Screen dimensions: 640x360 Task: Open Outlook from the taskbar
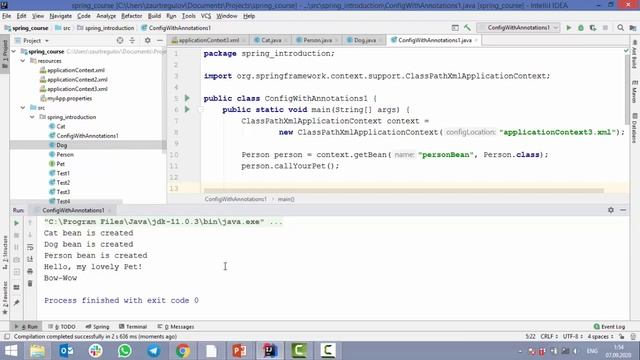click(x=67, y=351)
